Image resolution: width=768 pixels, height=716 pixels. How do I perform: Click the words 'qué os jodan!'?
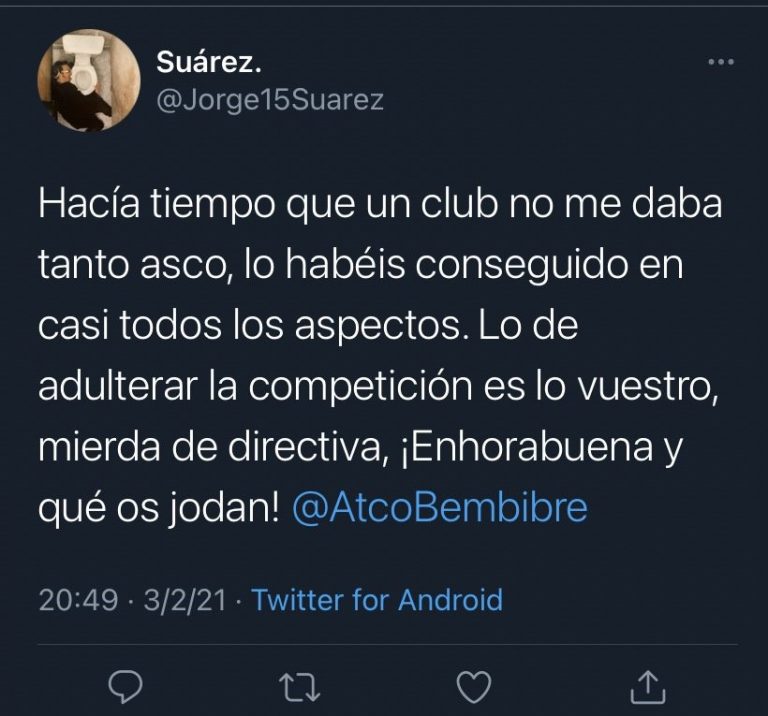pyautogui.click(x=159, y=508)
